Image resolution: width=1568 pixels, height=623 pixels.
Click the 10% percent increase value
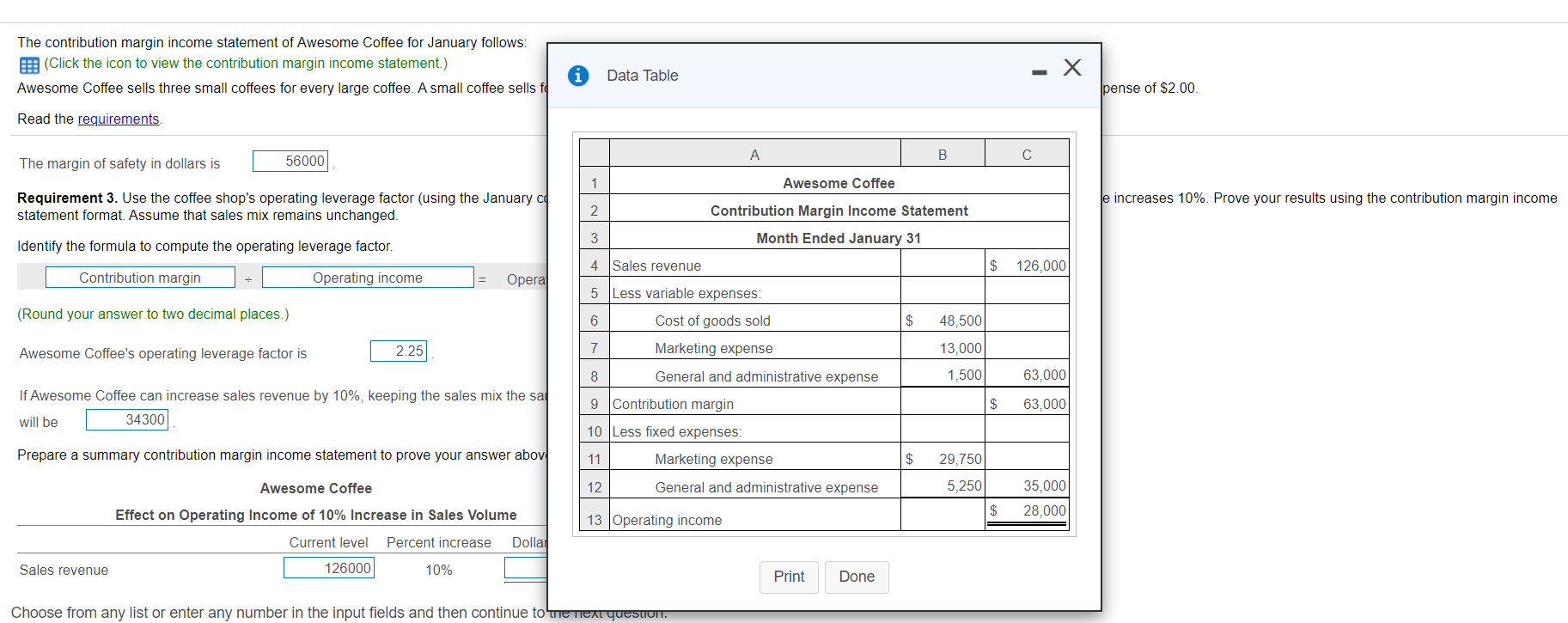coord(439,570)
